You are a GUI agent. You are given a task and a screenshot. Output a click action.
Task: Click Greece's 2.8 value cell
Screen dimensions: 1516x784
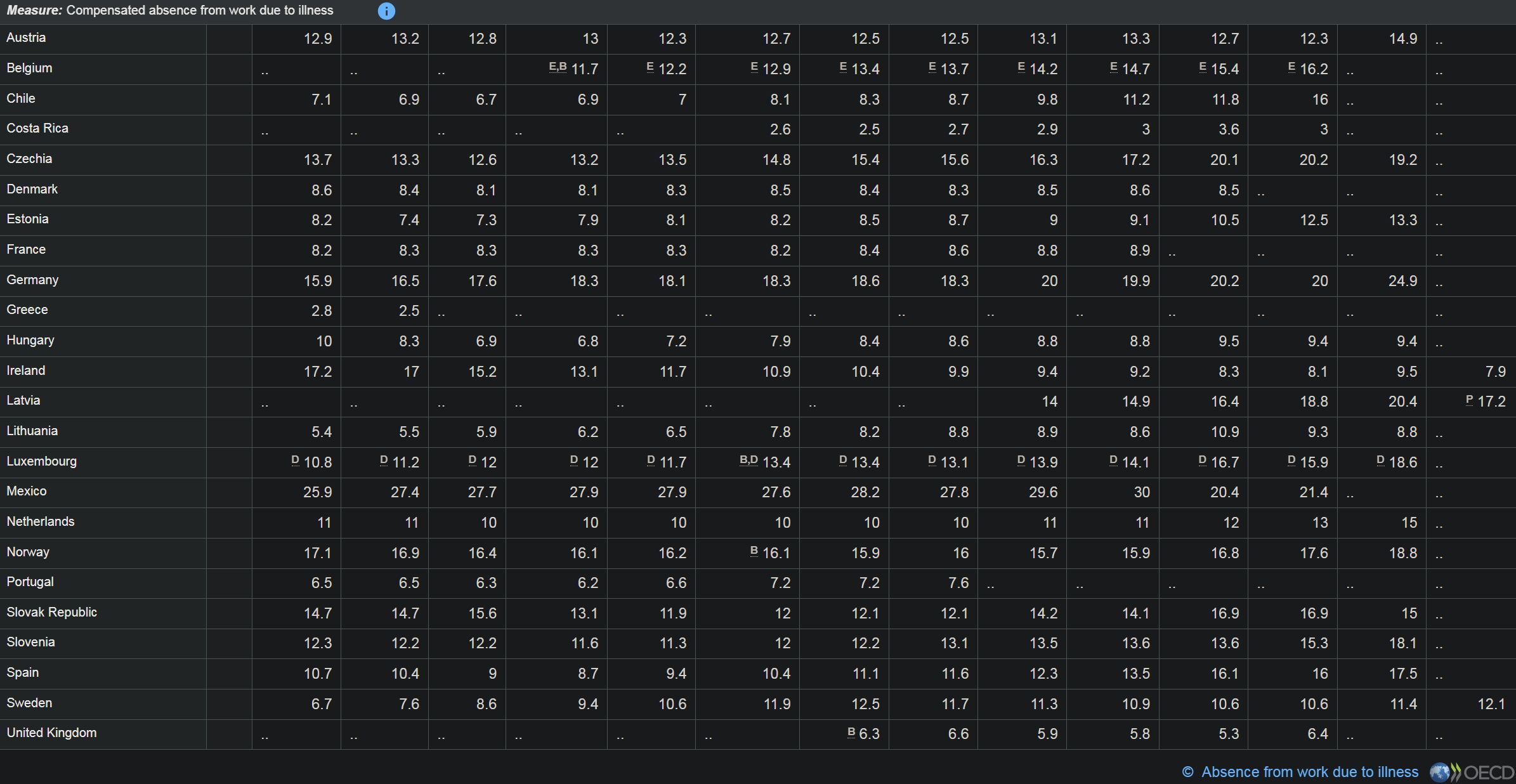[321, 311]
